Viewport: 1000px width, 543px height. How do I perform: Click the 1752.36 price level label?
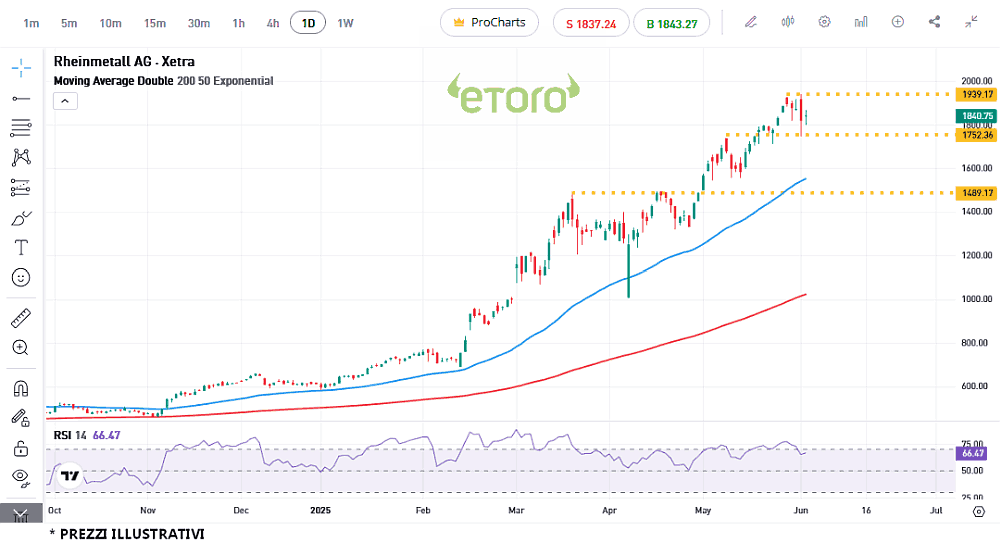(x=976, y=135)
